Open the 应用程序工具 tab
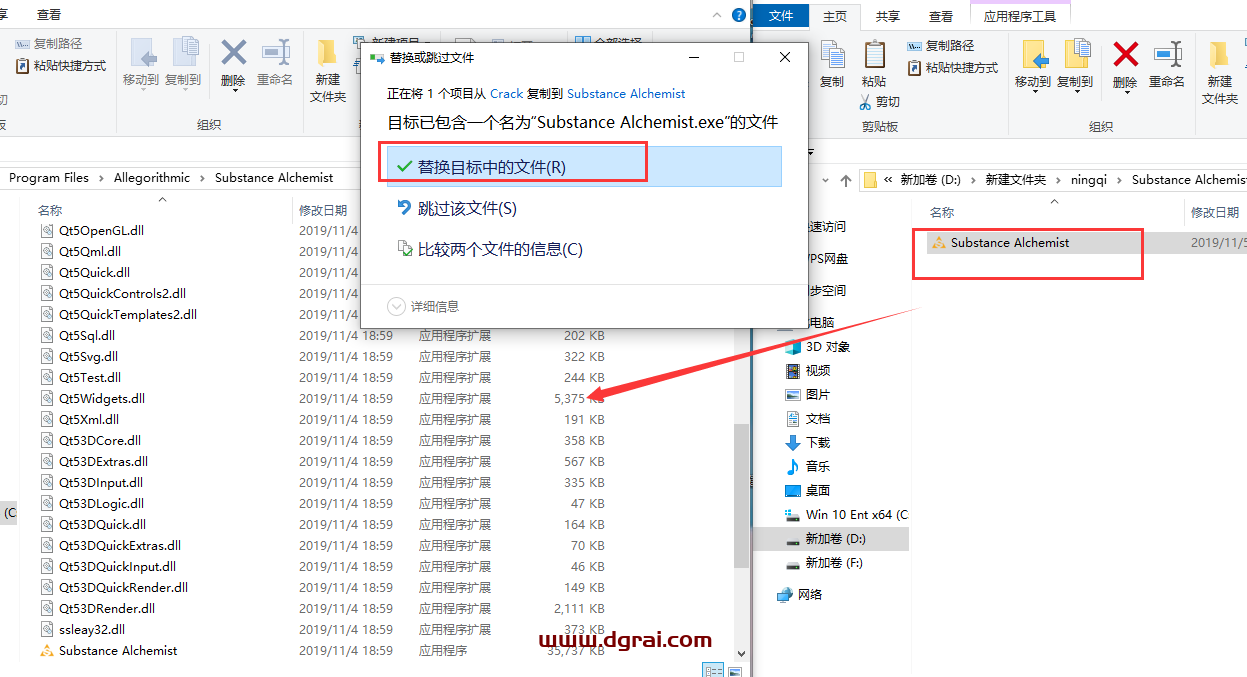1247x677 pixels. (1020, 15)
